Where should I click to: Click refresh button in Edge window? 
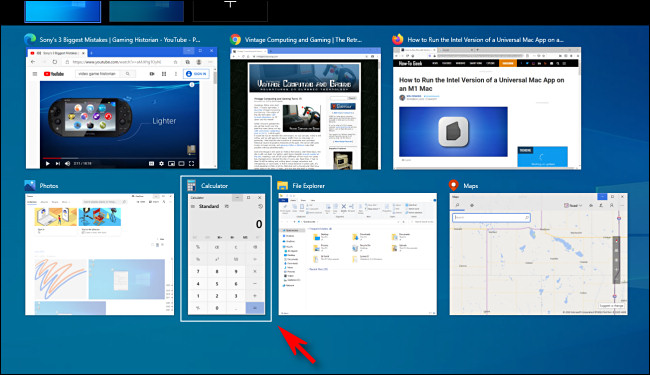tap(55, 62)
